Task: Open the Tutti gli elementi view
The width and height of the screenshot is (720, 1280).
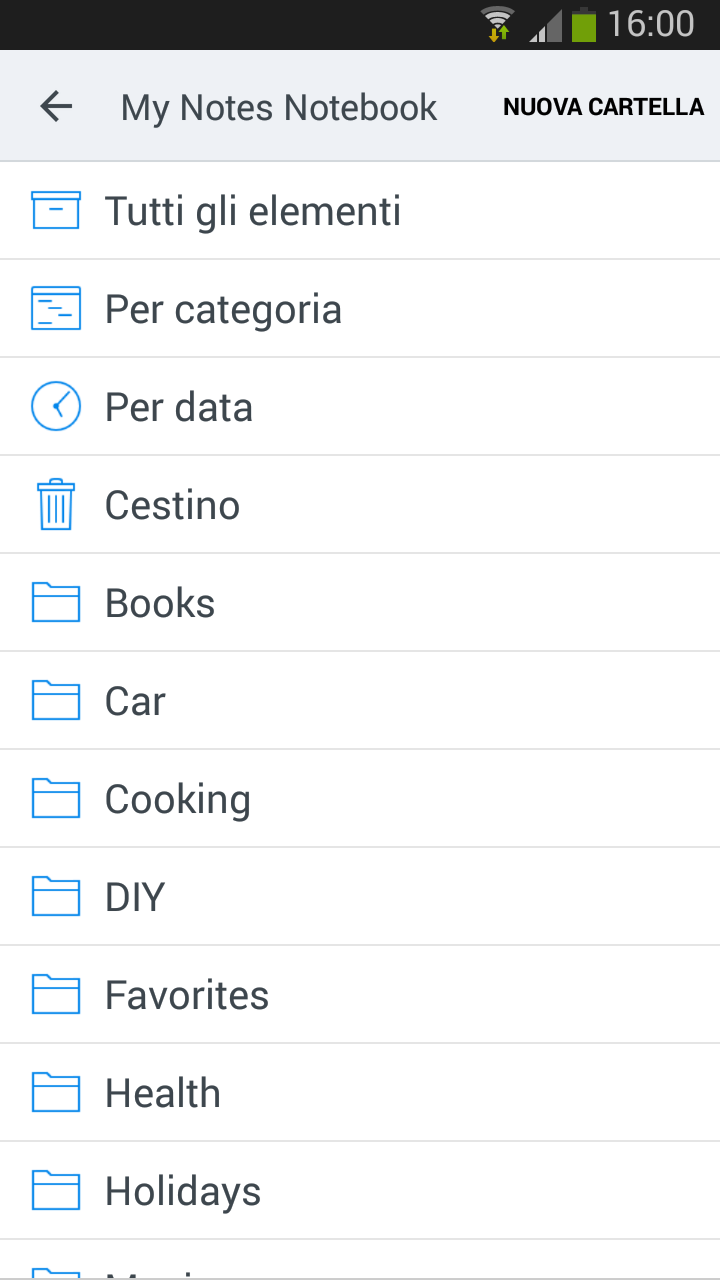Action: point(253,211)
